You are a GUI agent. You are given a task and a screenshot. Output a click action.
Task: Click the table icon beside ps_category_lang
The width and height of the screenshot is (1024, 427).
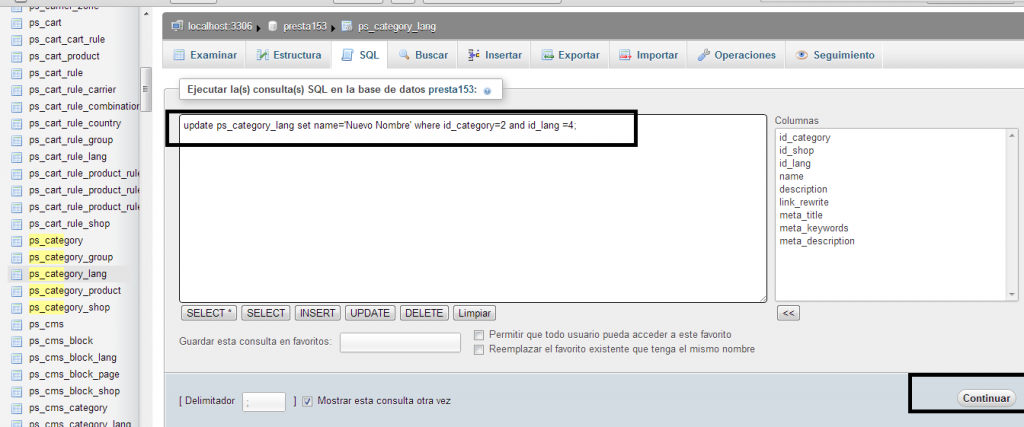coord(16,274)
